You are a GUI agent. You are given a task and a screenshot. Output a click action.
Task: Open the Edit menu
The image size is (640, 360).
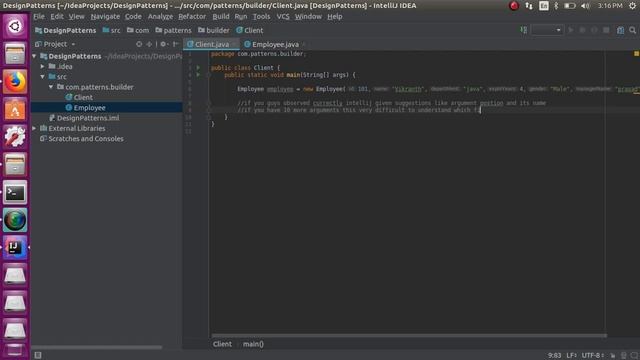click(x=57, y=17)
